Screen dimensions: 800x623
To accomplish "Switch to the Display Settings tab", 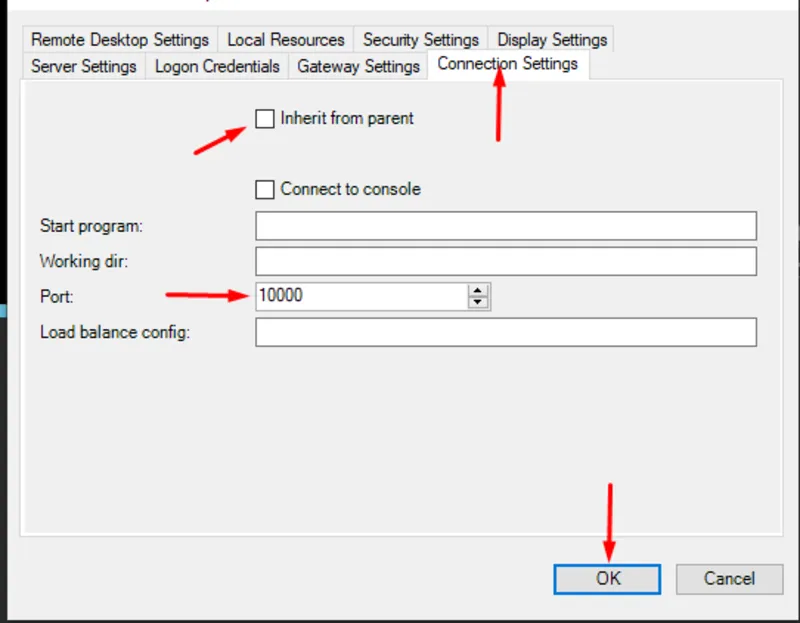I will click(551, 40).
